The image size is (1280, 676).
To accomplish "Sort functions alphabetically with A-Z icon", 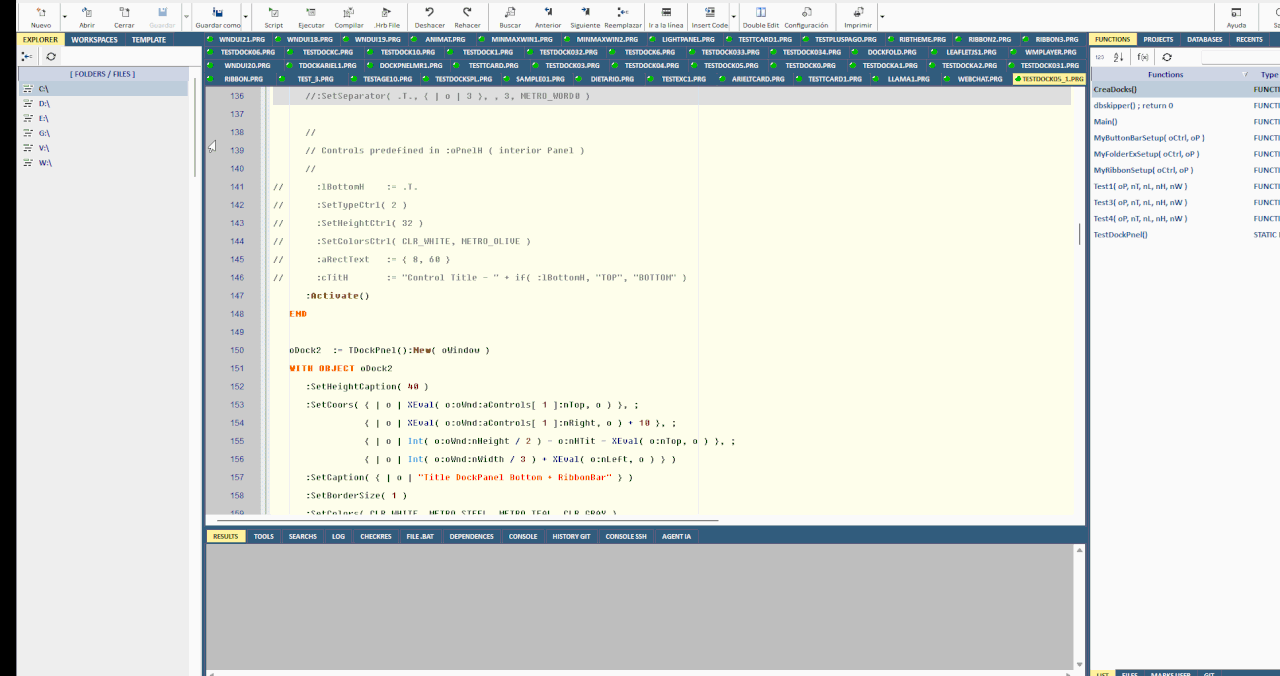I will click(x=1119, y=57).
